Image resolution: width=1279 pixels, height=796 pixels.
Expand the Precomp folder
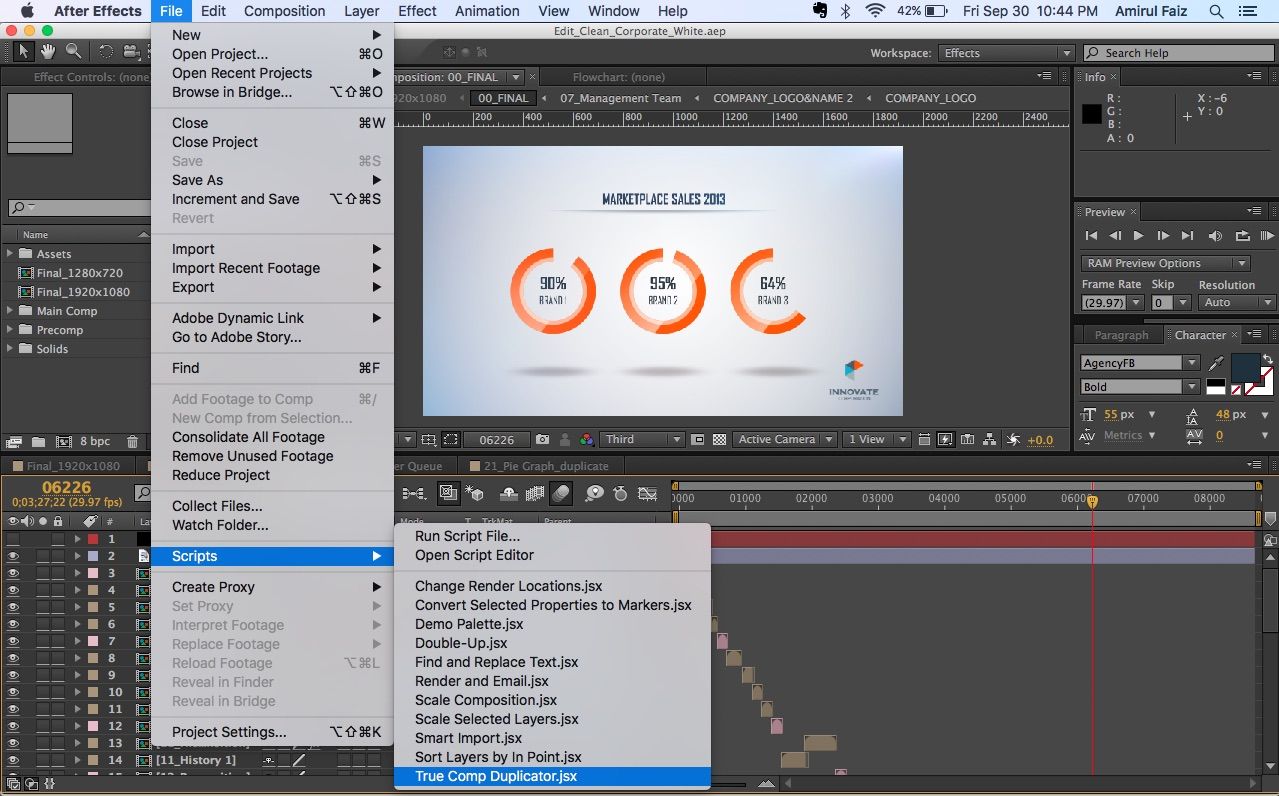pos(10,330)
